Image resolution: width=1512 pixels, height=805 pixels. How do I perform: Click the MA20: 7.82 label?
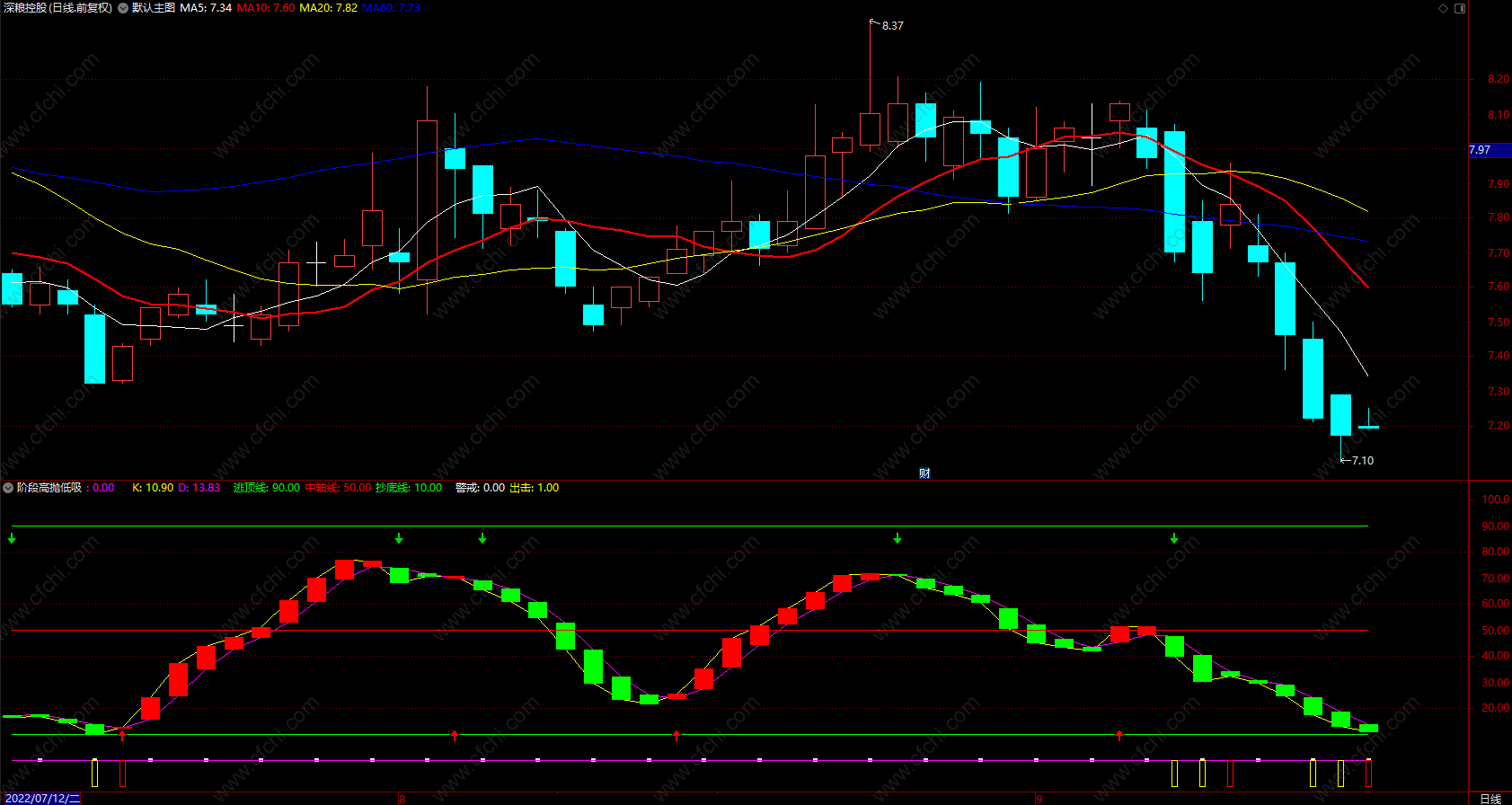(x=328, y=8)
